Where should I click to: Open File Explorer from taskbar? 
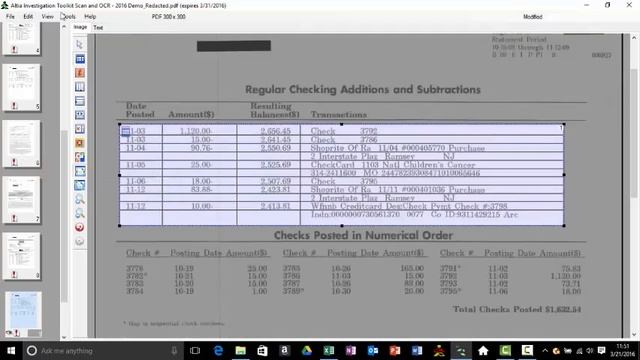click(240, 351)
